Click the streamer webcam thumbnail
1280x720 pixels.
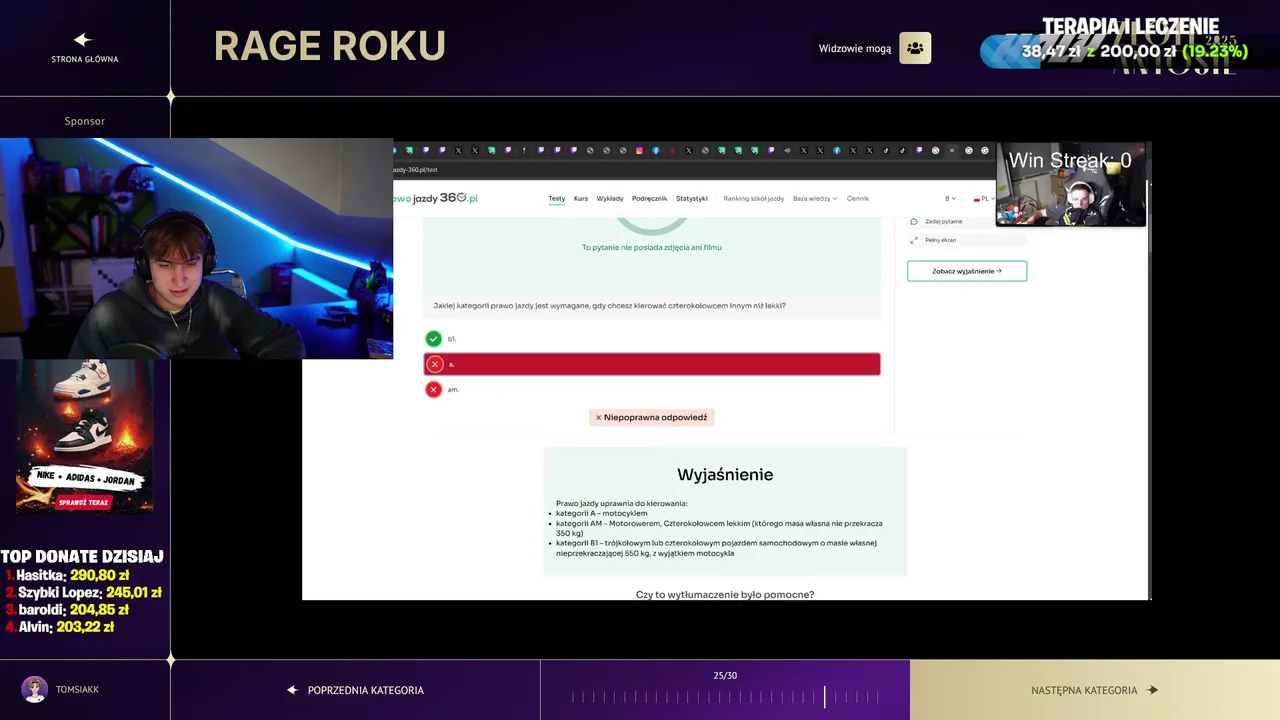coord(196,248)
